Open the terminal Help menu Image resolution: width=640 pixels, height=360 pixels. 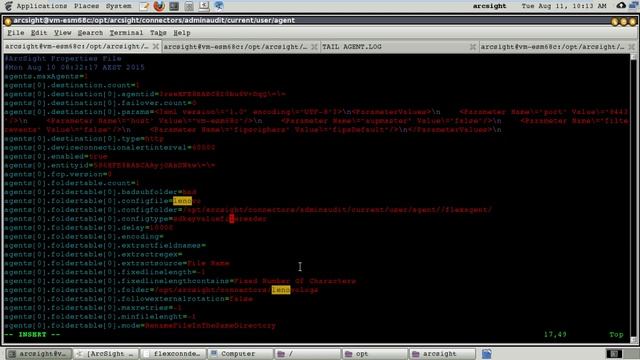tap(182, 33)
